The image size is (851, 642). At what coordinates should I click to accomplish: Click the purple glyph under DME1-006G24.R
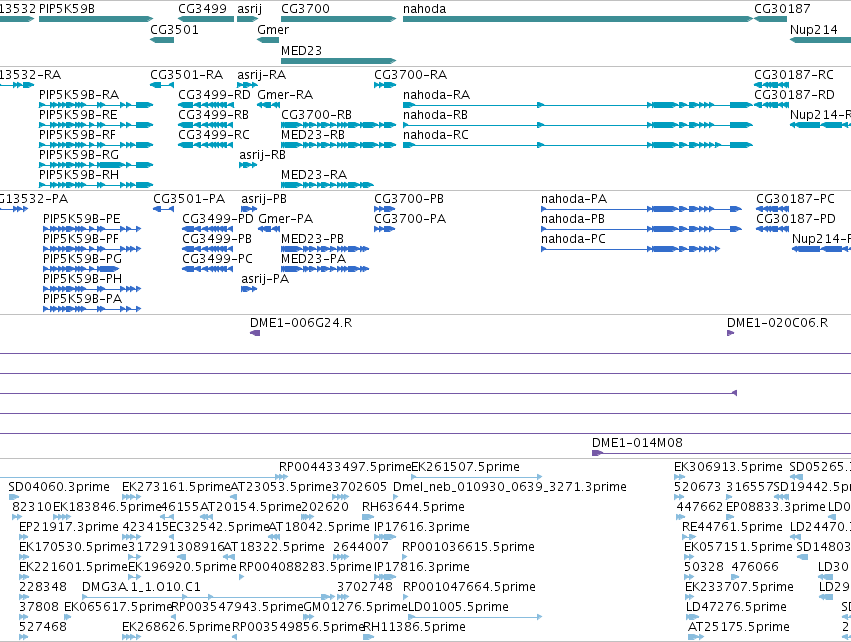(255, 333)
